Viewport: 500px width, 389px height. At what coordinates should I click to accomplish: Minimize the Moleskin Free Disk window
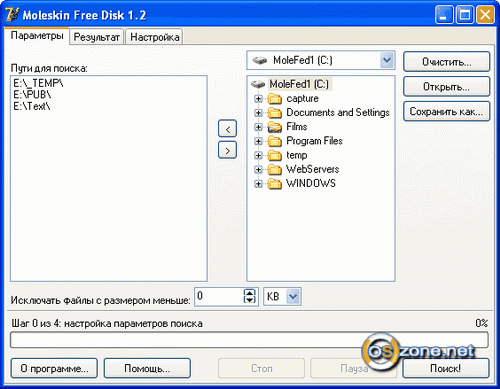pos(444,15)
